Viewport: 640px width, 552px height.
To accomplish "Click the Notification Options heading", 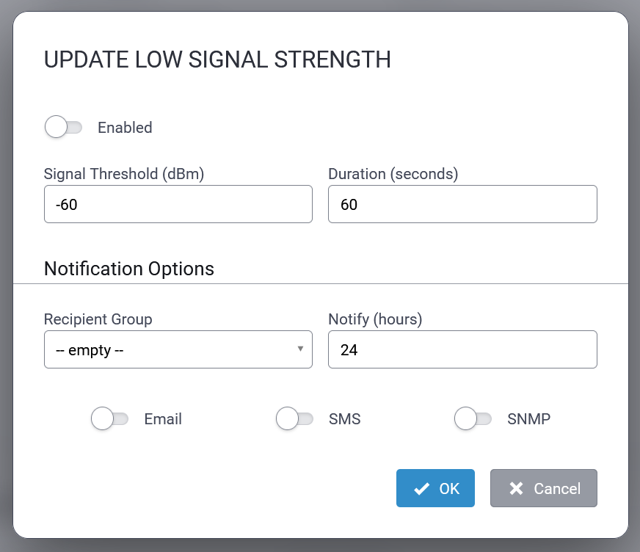I will pos(129,269).
